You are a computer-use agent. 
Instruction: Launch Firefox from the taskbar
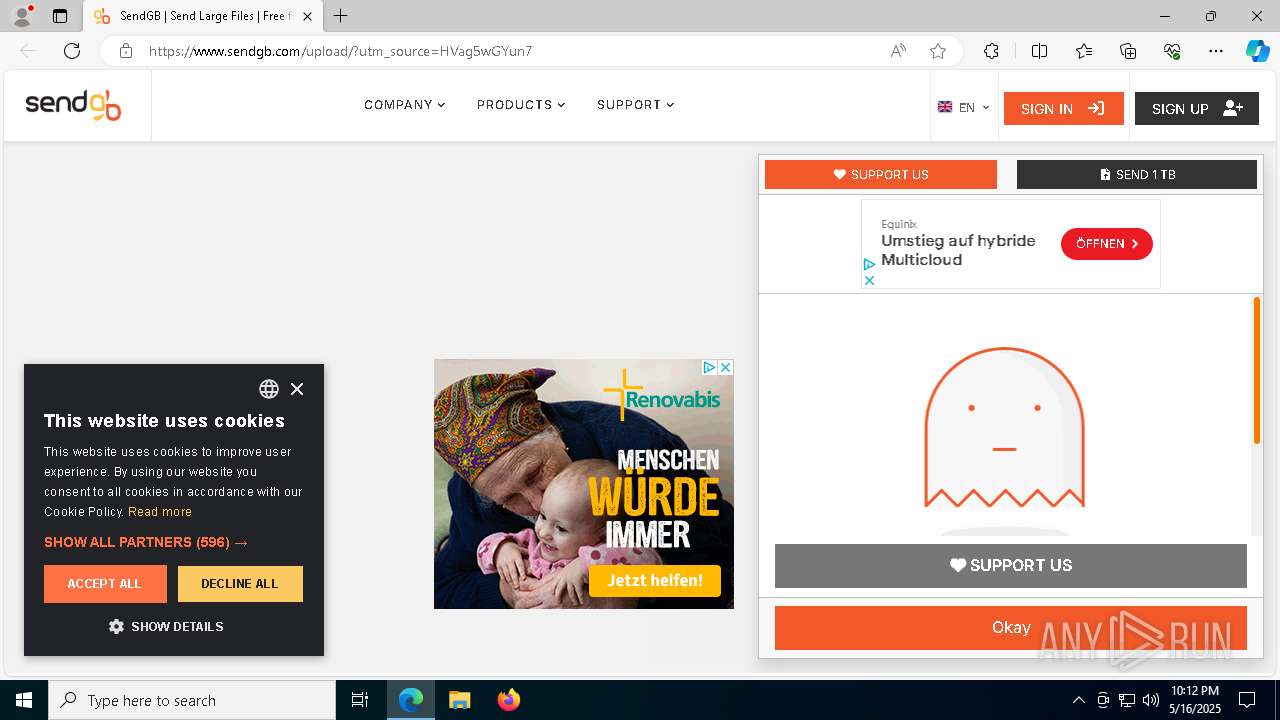point(508,700)
